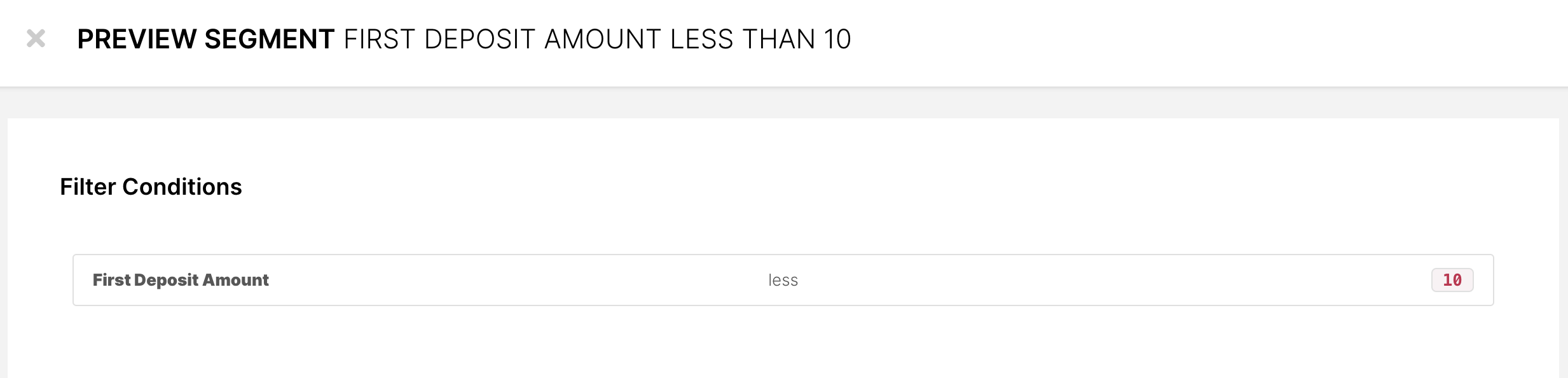Click empty row space between field name and operator

pyautogui.click(x=509, y=280)
